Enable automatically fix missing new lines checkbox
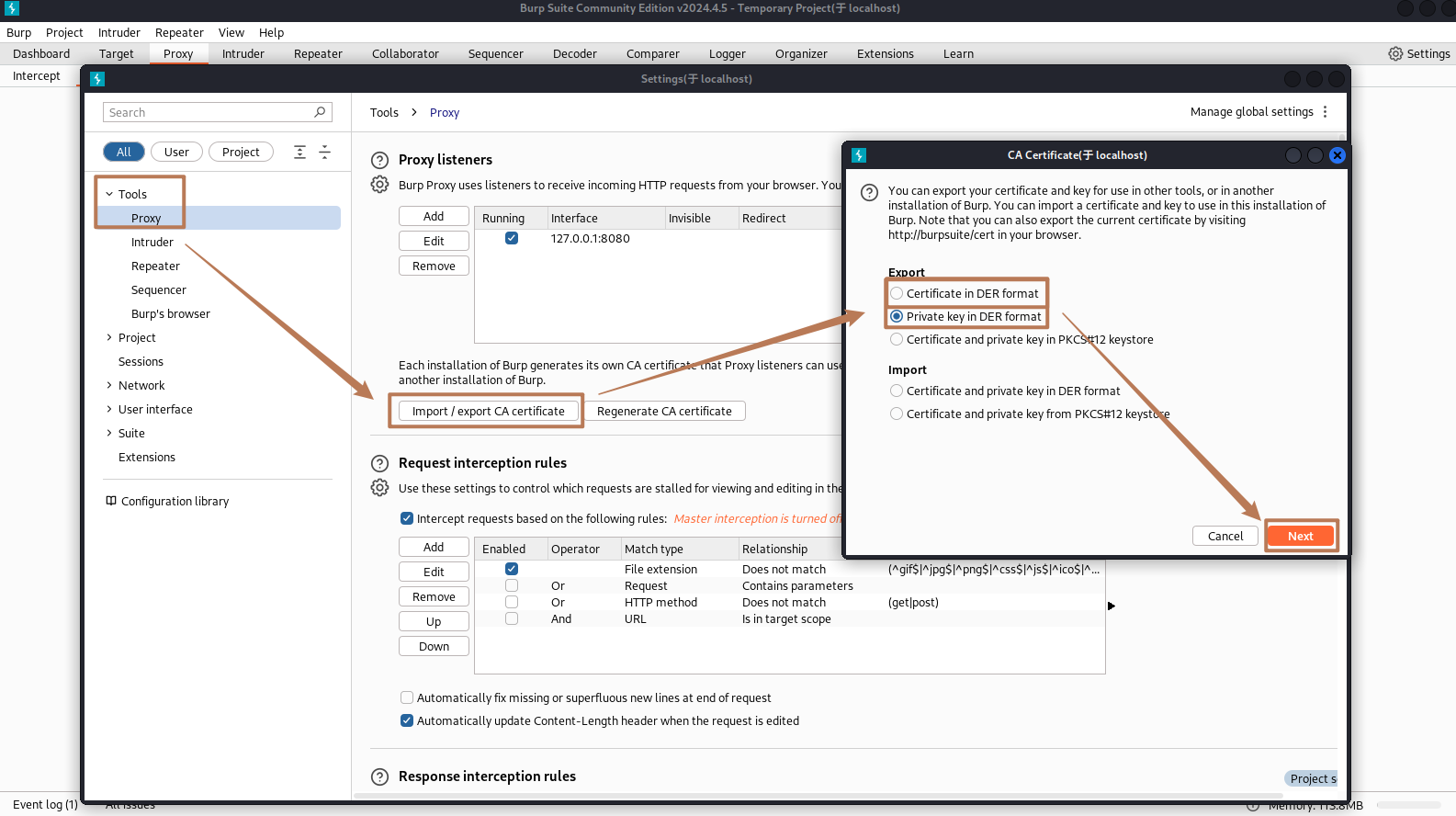This screenshot has width=1456, height=816. [407, 697]
